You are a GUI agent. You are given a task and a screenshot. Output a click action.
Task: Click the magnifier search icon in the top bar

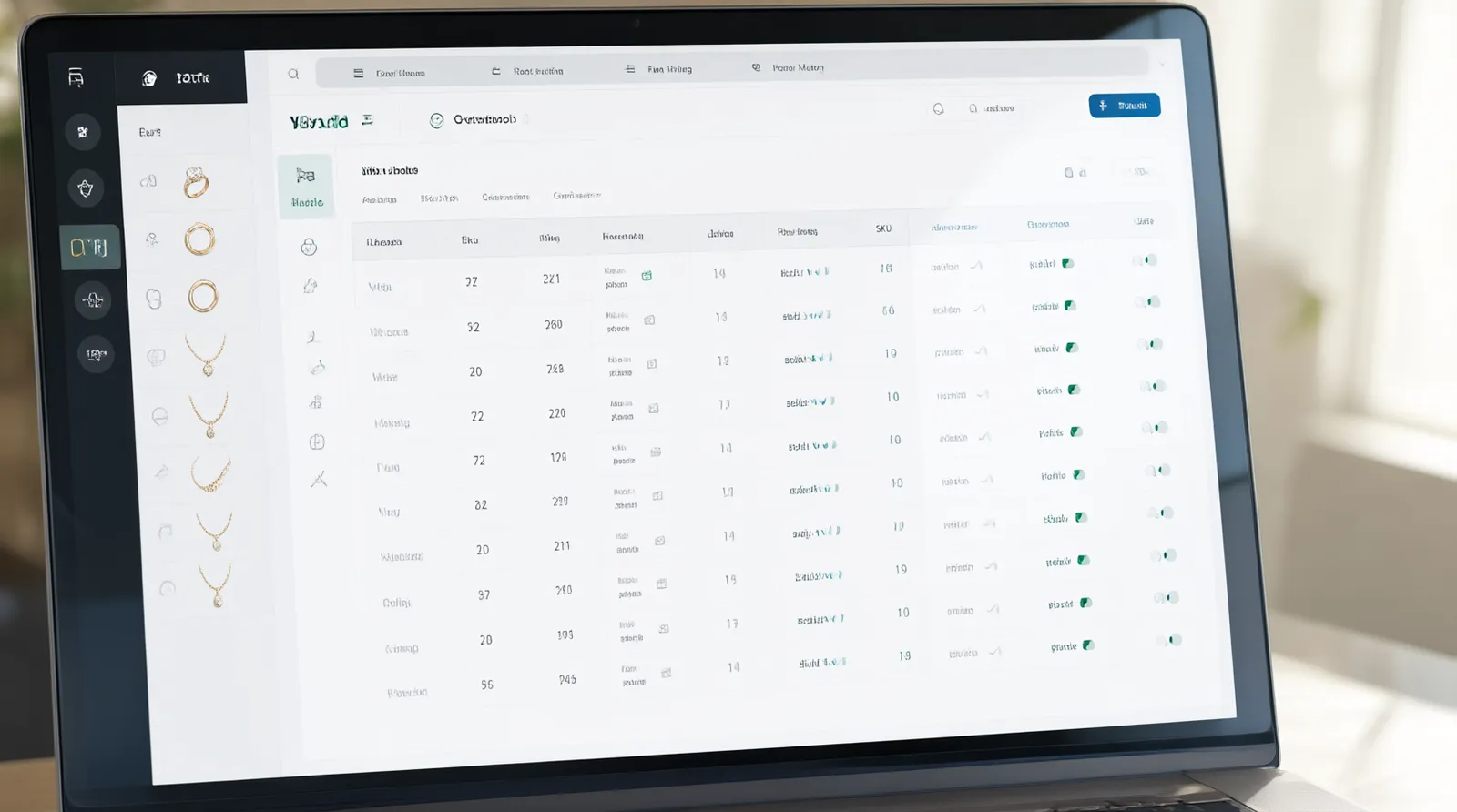(x=293, y=74)
